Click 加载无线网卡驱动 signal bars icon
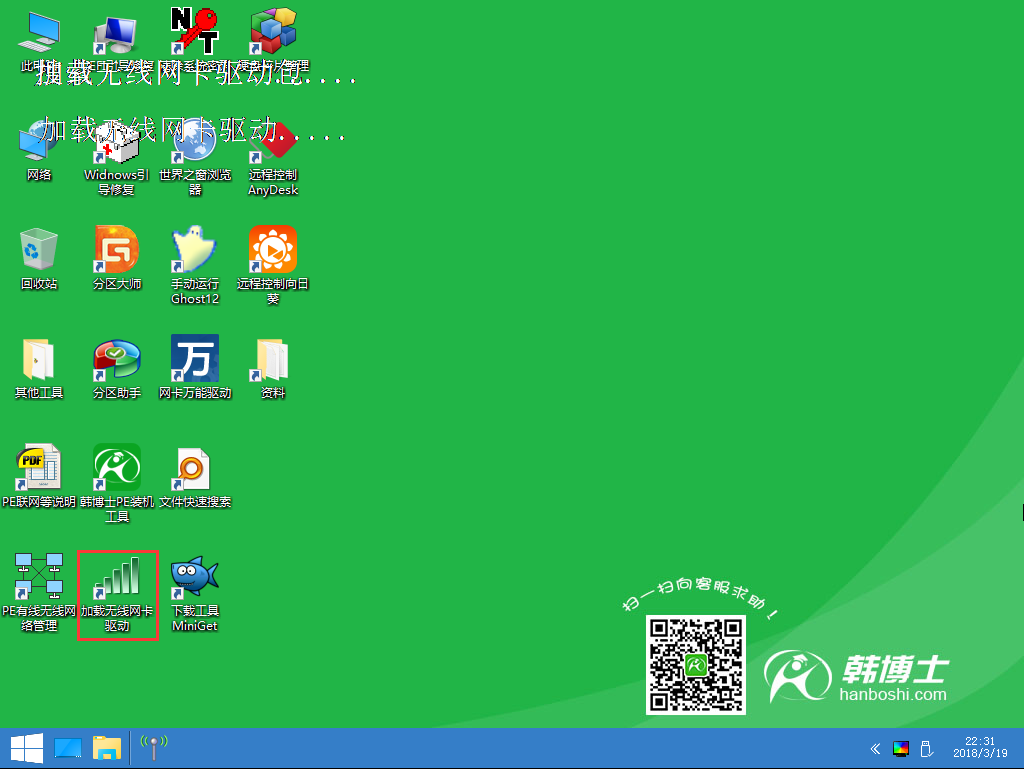Screen dimensions: 1024x769 117,578
